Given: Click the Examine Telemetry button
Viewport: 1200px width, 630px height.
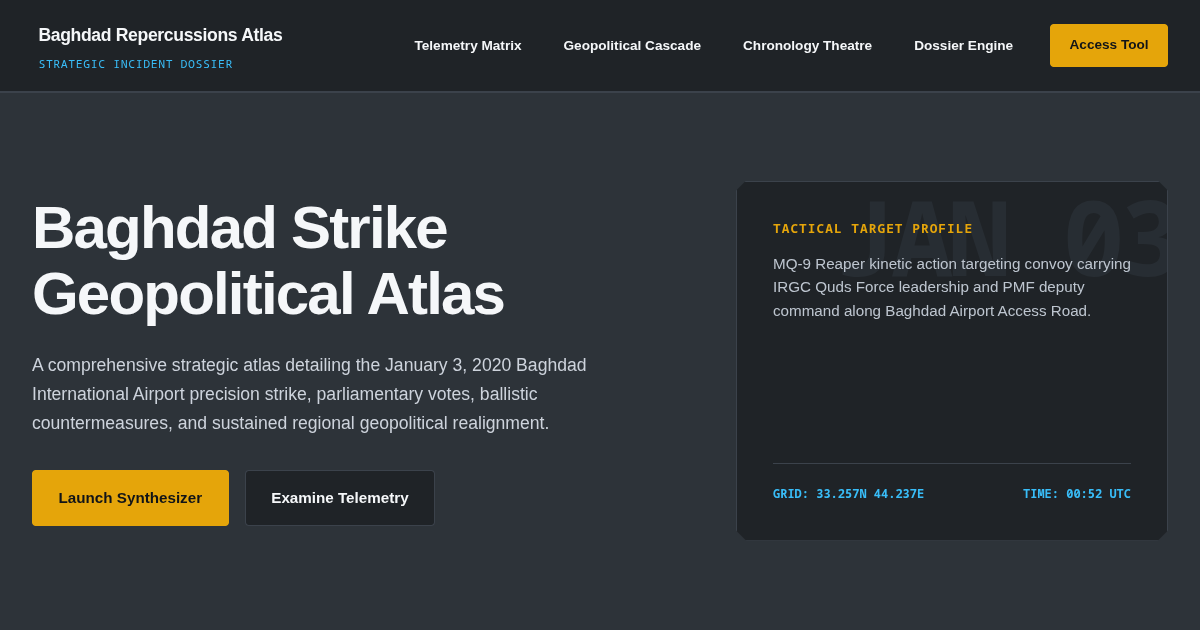Looking at the screenshot, I should pos(340,498).
